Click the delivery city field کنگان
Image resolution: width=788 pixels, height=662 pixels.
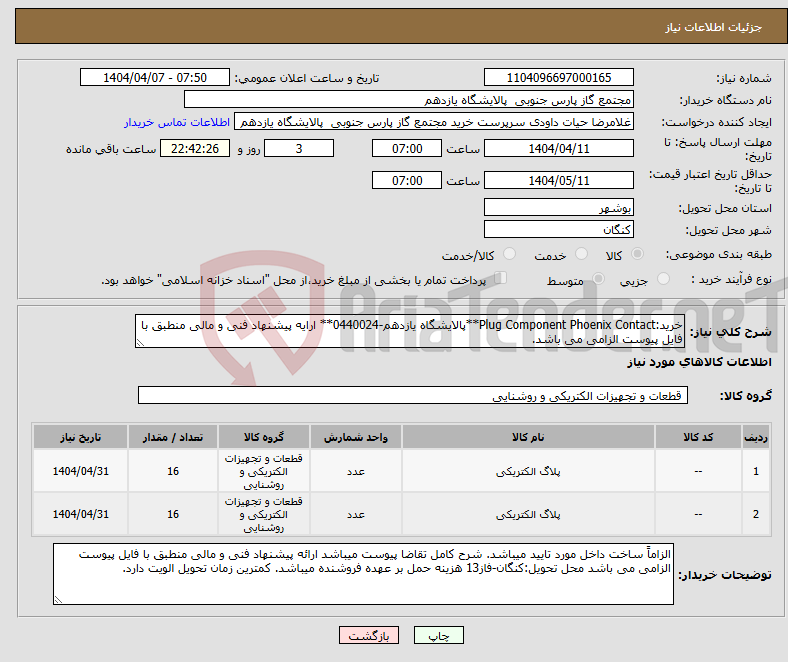pyautogui.click(x=558, y=229)
